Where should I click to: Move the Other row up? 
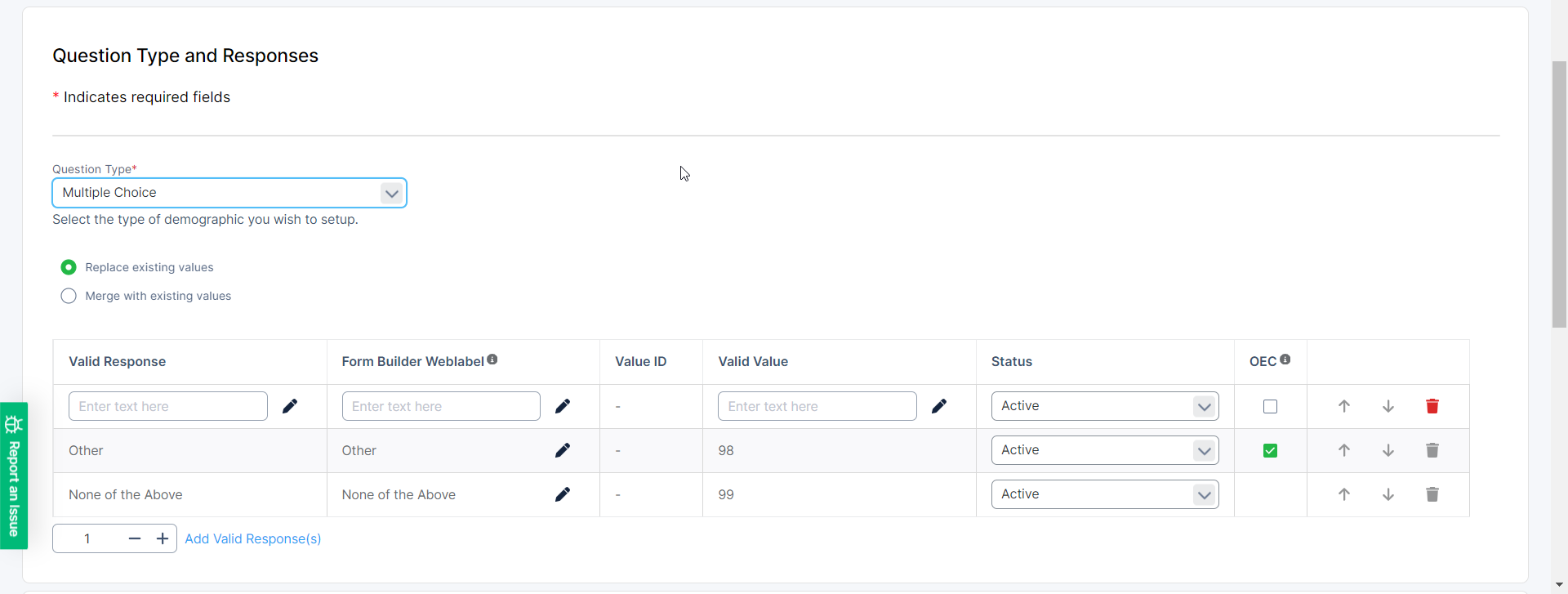point(1343,450)
